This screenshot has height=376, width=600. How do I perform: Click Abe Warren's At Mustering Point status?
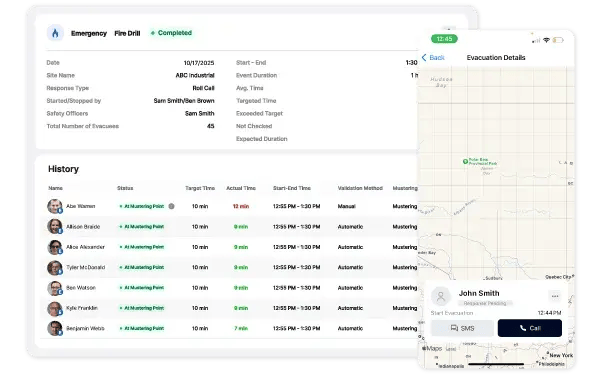point(142,206)
